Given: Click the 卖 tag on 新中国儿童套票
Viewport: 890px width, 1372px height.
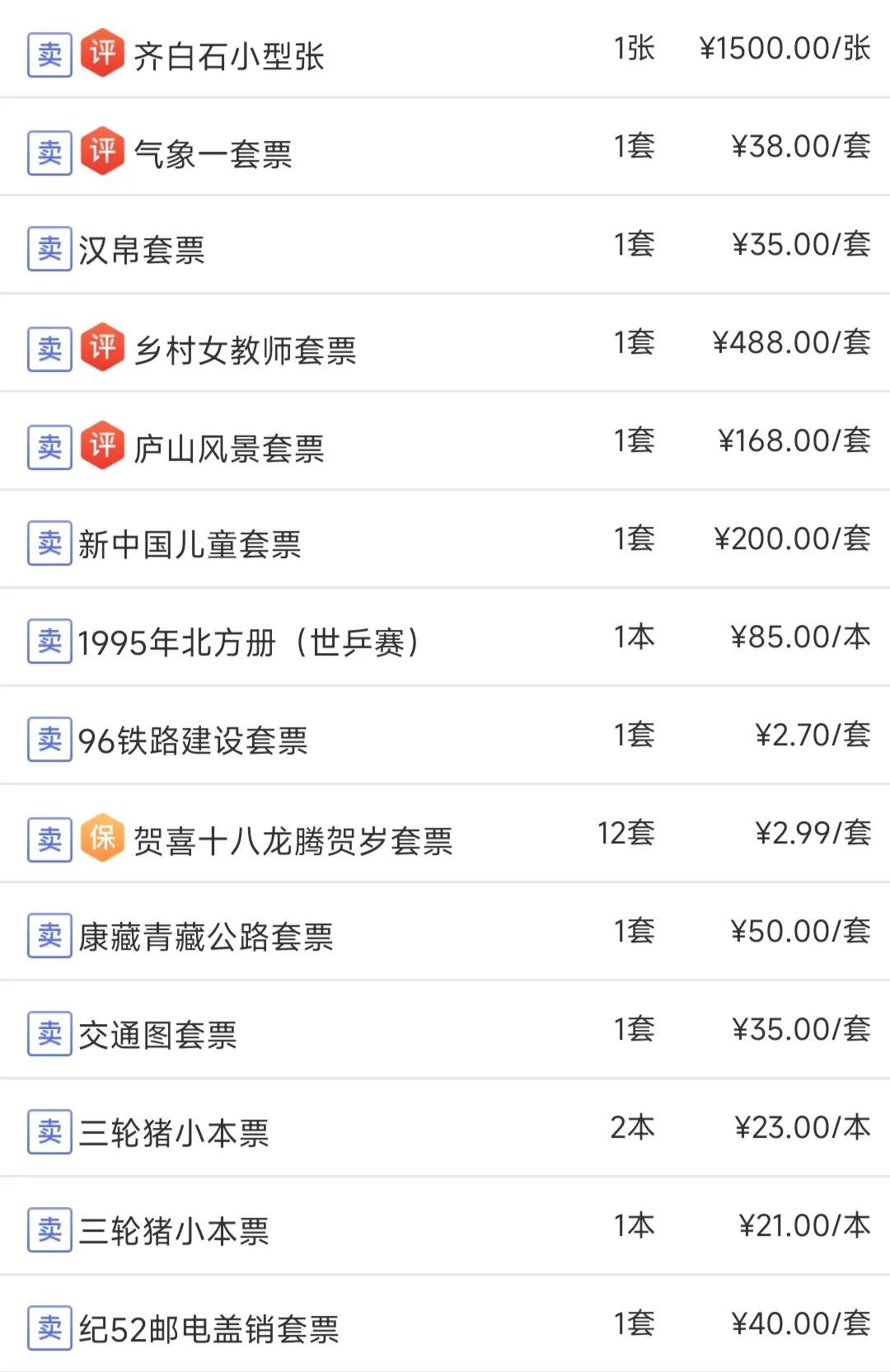Looking at the screenshot, I should [49, 544].
